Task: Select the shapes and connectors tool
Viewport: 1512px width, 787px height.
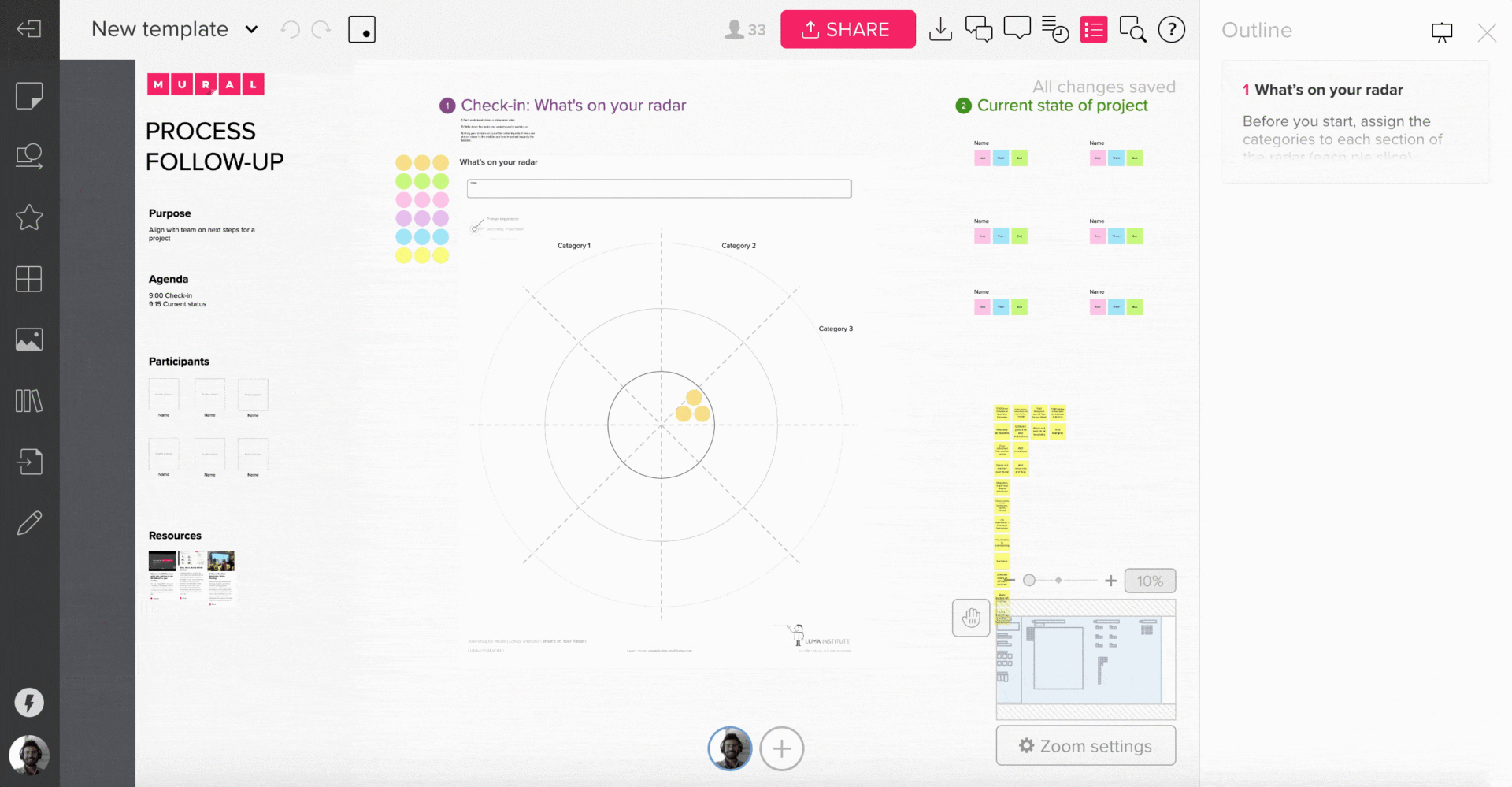Action: [29, 156]
